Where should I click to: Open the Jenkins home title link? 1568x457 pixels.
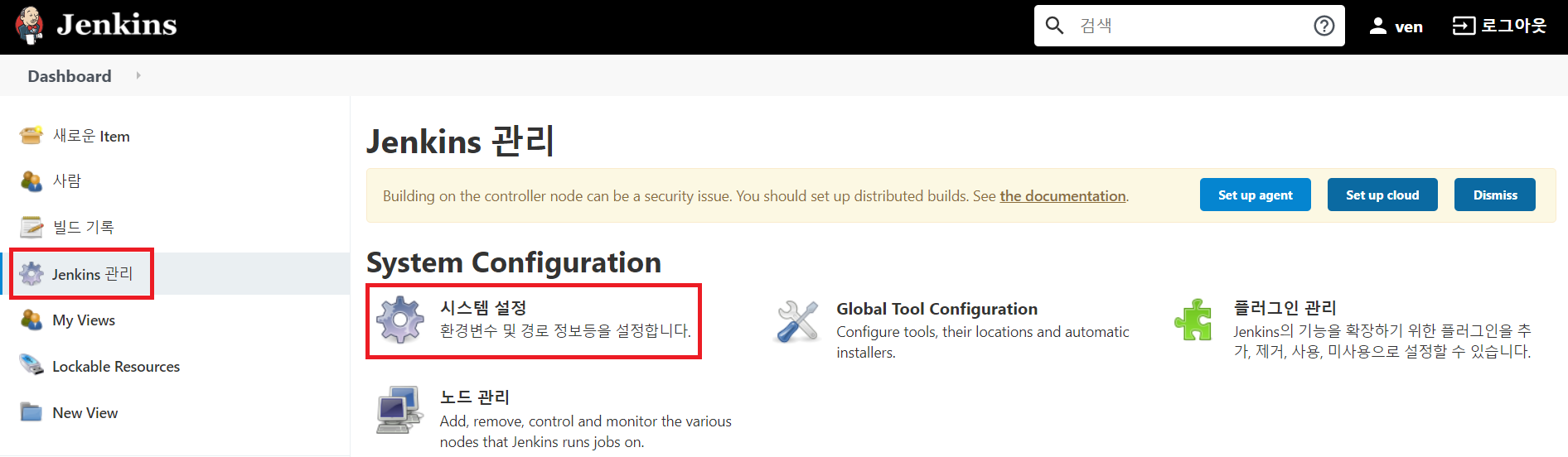coord(117,25)
